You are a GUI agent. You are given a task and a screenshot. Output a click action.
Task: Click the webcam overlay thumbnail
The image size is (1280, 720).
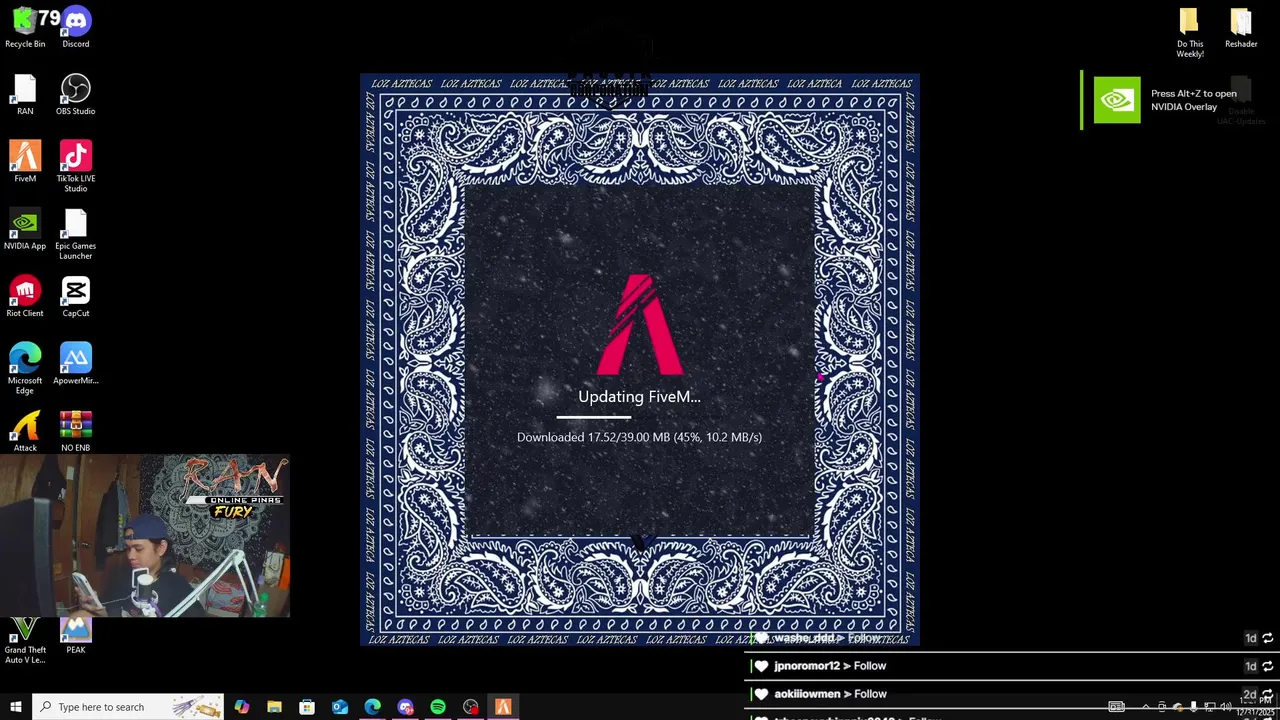click(145, 536)
